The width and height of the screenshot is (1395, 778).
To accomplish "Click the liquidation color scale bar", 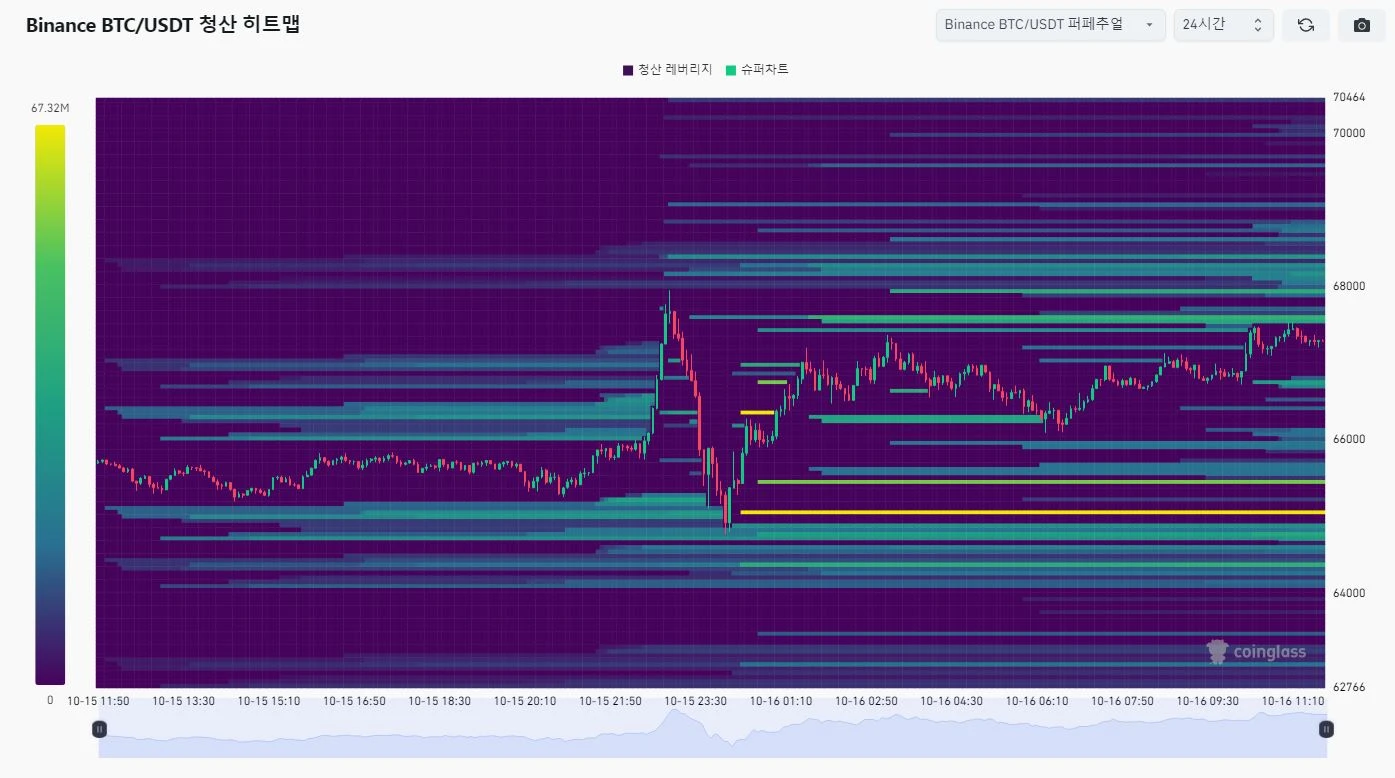I will pos(50,404).
